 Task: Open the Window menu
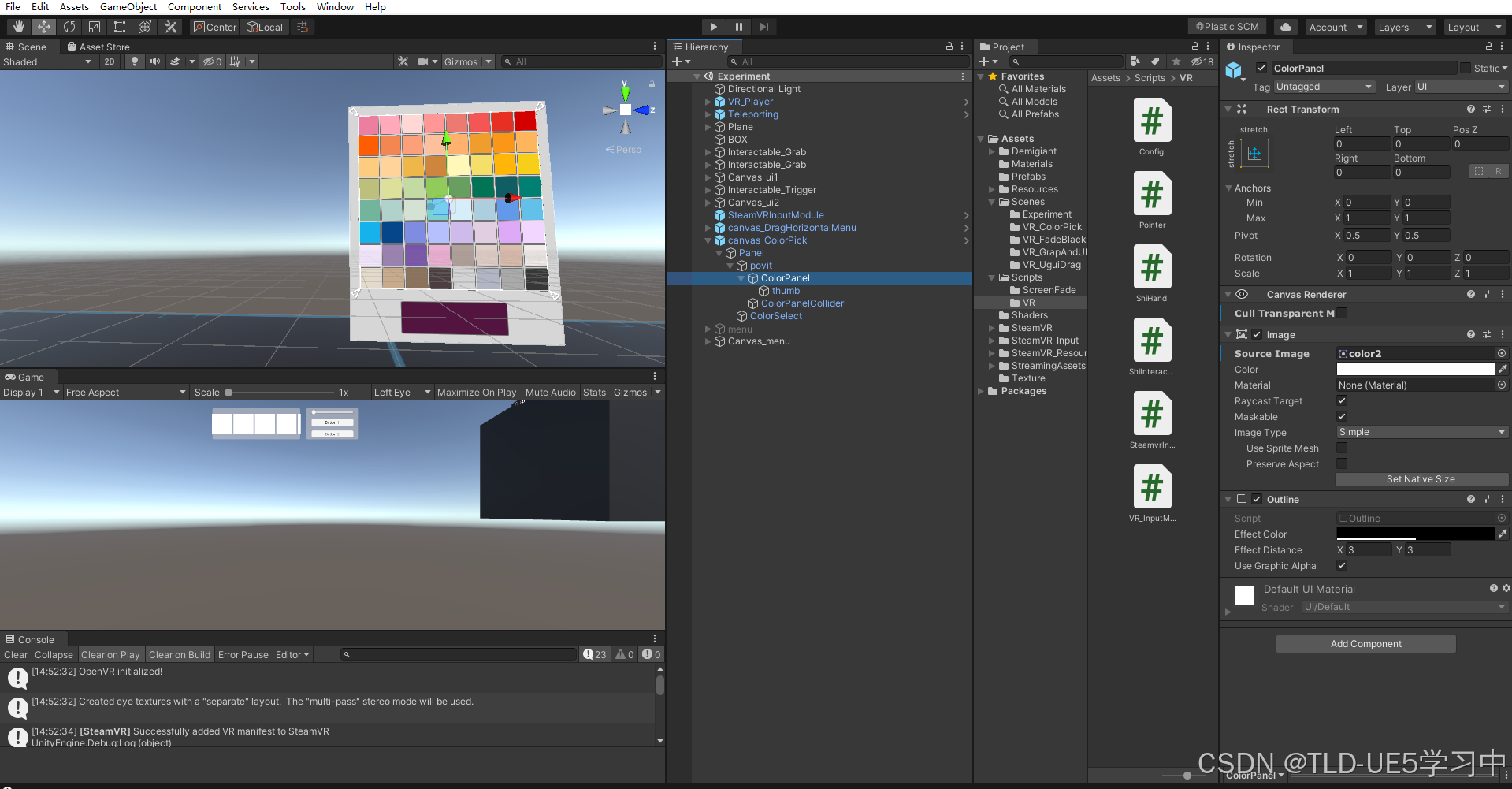click(335, 7)
